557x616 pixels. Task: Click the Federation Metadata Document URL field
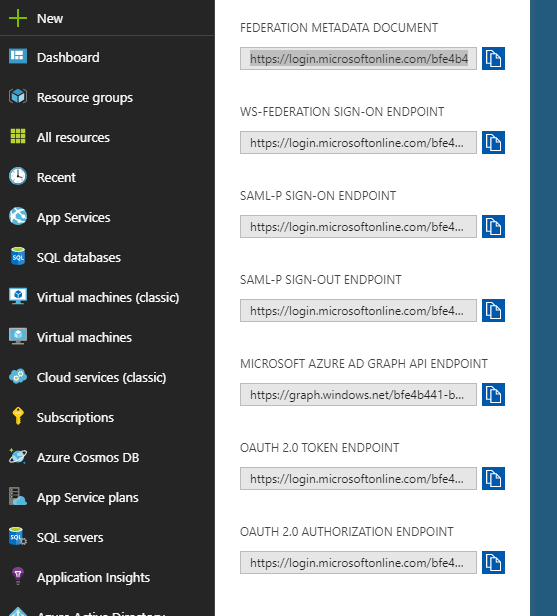point(358,59)
